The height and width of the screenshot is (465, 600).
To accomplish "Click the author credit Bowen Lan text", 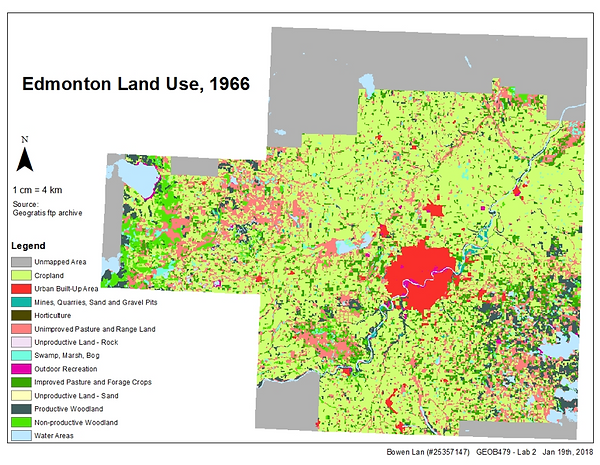I will click(428, 452).
